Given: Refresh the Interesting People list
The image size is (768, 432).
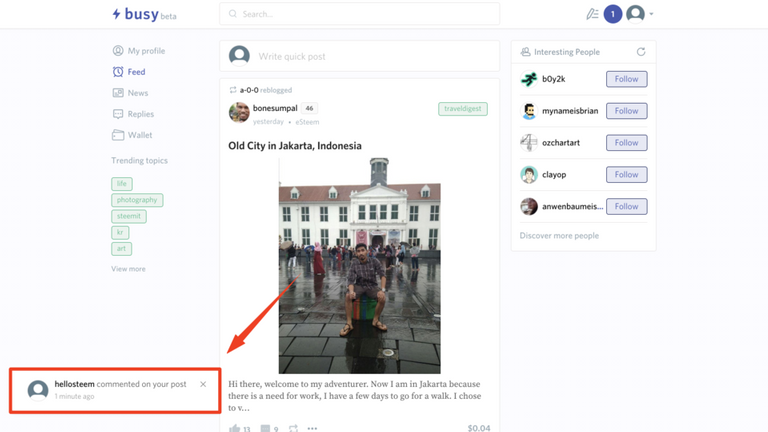Looking at the screenshot, I should (641, 51).
